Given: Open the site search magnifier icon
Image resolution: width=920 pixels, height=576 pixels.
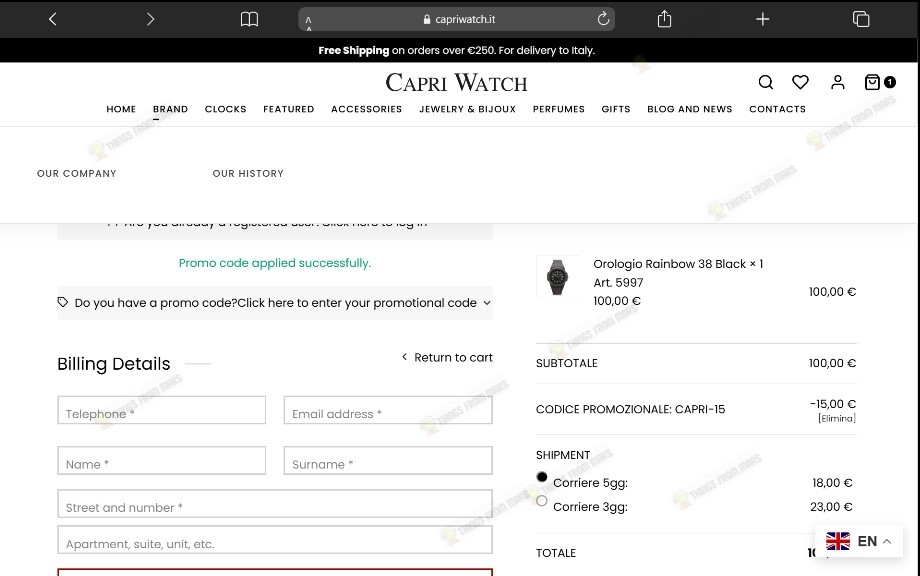Looking at the screenshot, I should (766, 82).
